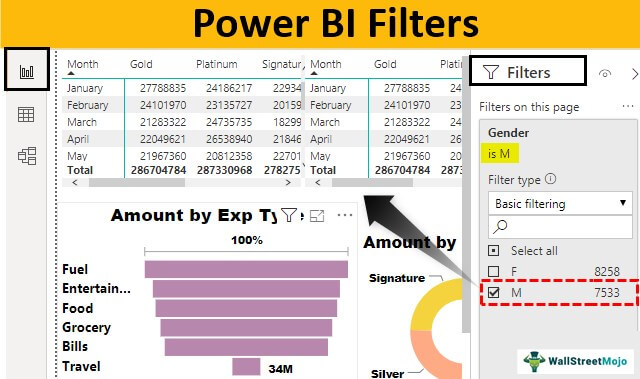Click the Grocery funnel bar
This screenshot has width=640, height=379.
(246, 328)
